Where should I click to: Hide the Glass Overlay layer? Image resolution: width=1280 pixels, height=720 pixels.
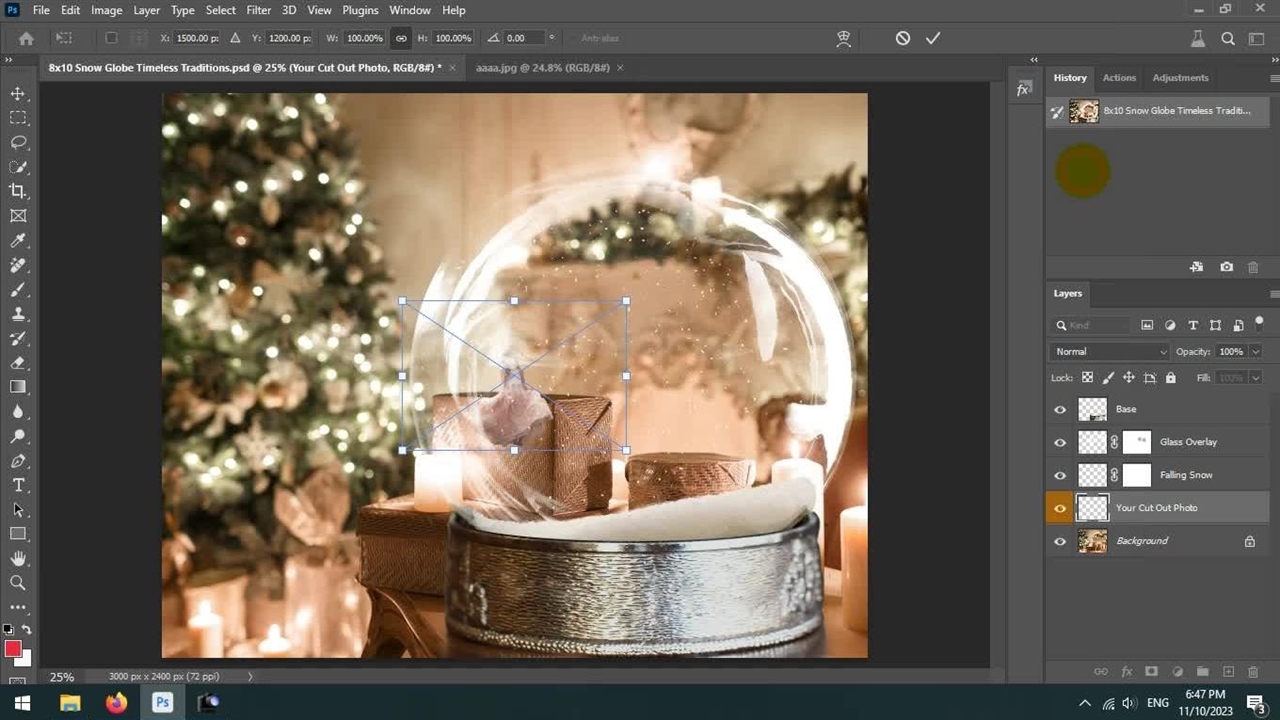coord(1060,442)
